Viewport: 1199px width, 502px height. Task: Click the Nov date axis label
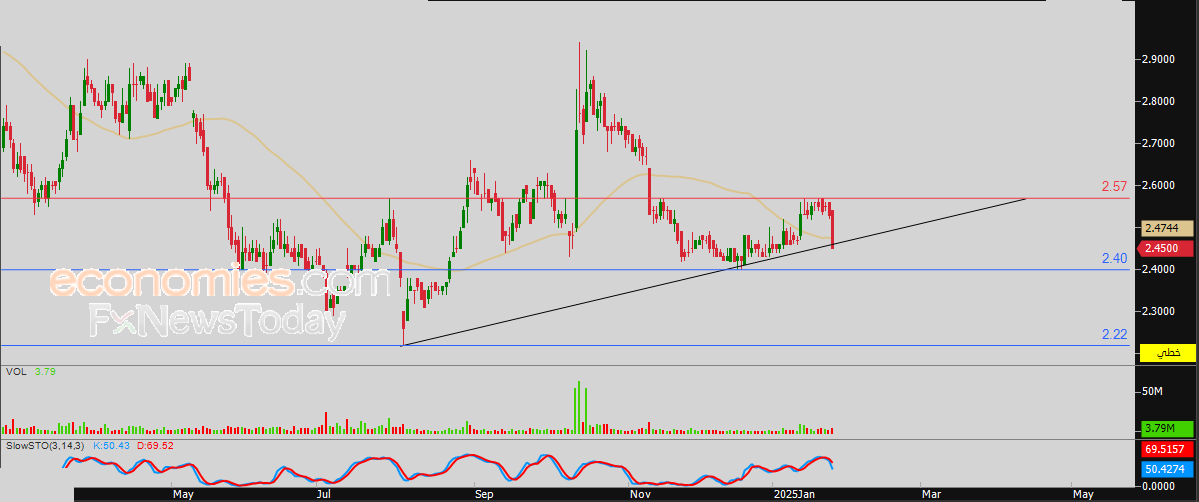click(640, 495)
